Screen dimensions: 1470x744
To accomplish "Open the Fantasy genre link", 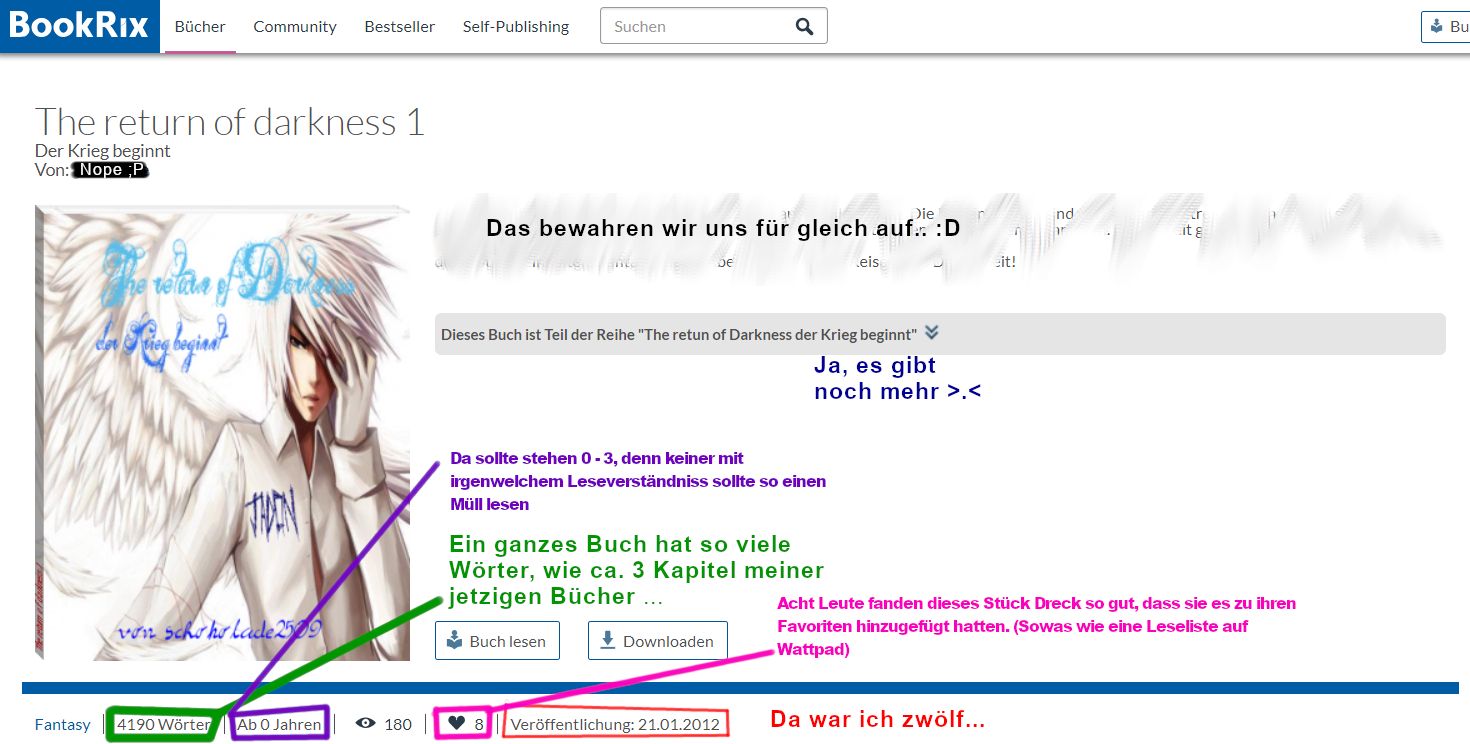I will pyautogui.click(x=63, y=724).
